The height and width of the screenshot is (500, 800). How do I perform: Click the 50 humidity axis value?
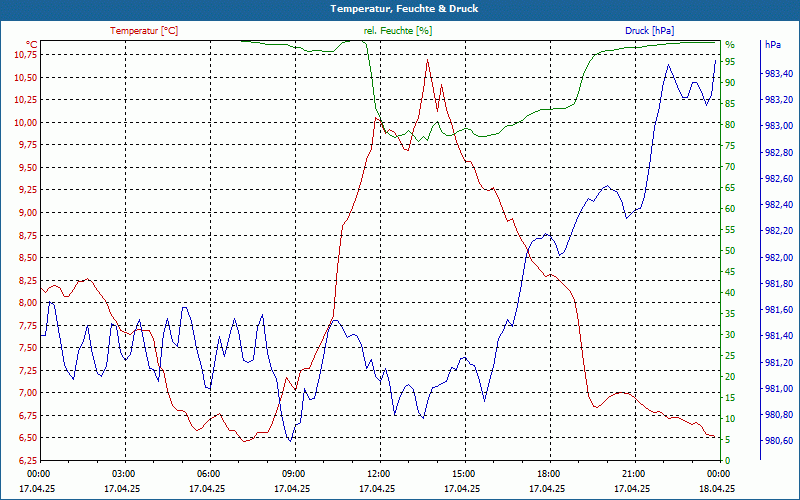click(730, 251)
